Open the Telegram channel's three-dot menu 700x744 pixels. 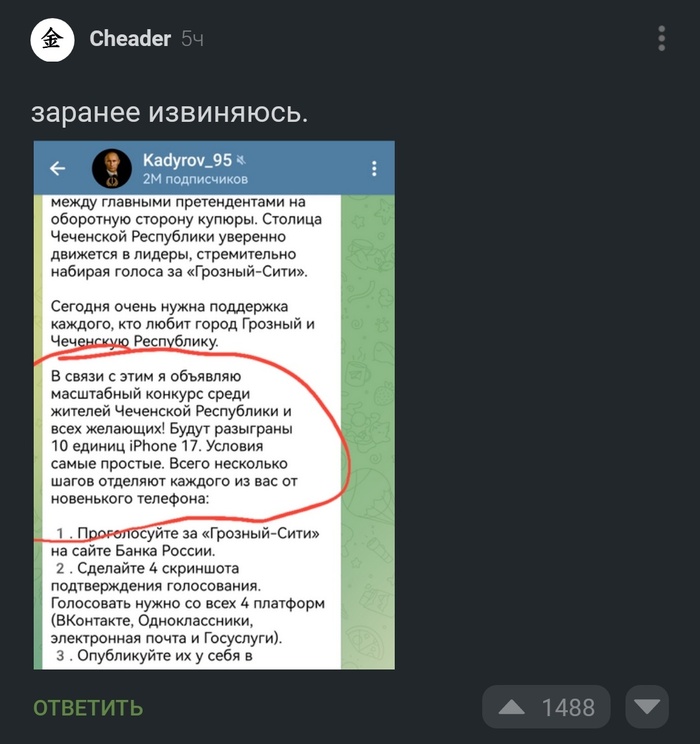point(374,168)
